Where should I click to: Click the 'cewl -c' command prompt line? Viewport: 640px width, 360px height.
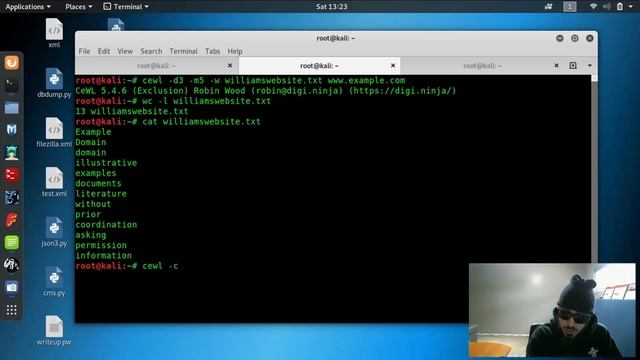[x=127, y=266]
